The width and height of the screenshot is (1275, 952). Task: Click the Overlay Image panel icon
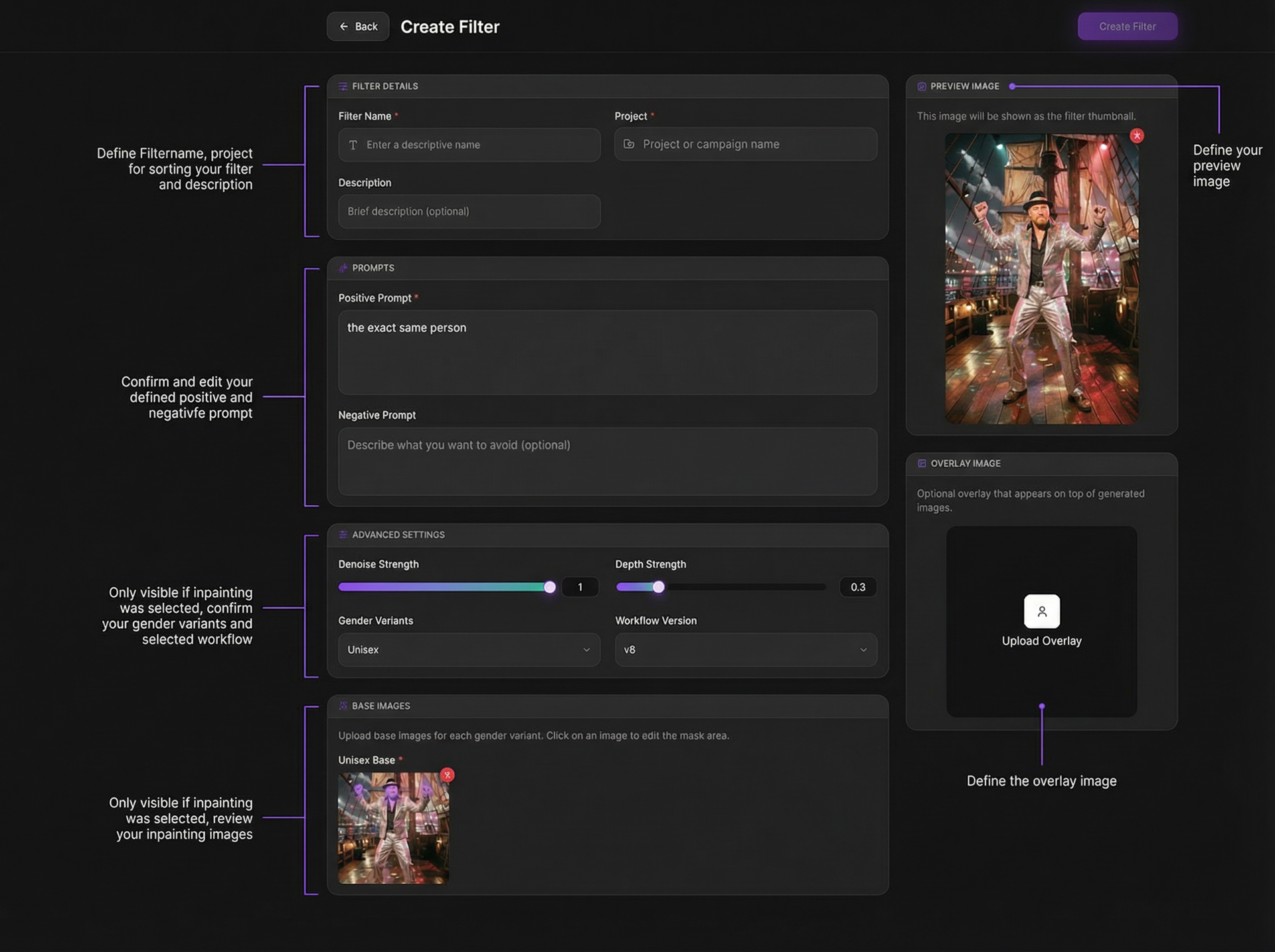(922, 463)
